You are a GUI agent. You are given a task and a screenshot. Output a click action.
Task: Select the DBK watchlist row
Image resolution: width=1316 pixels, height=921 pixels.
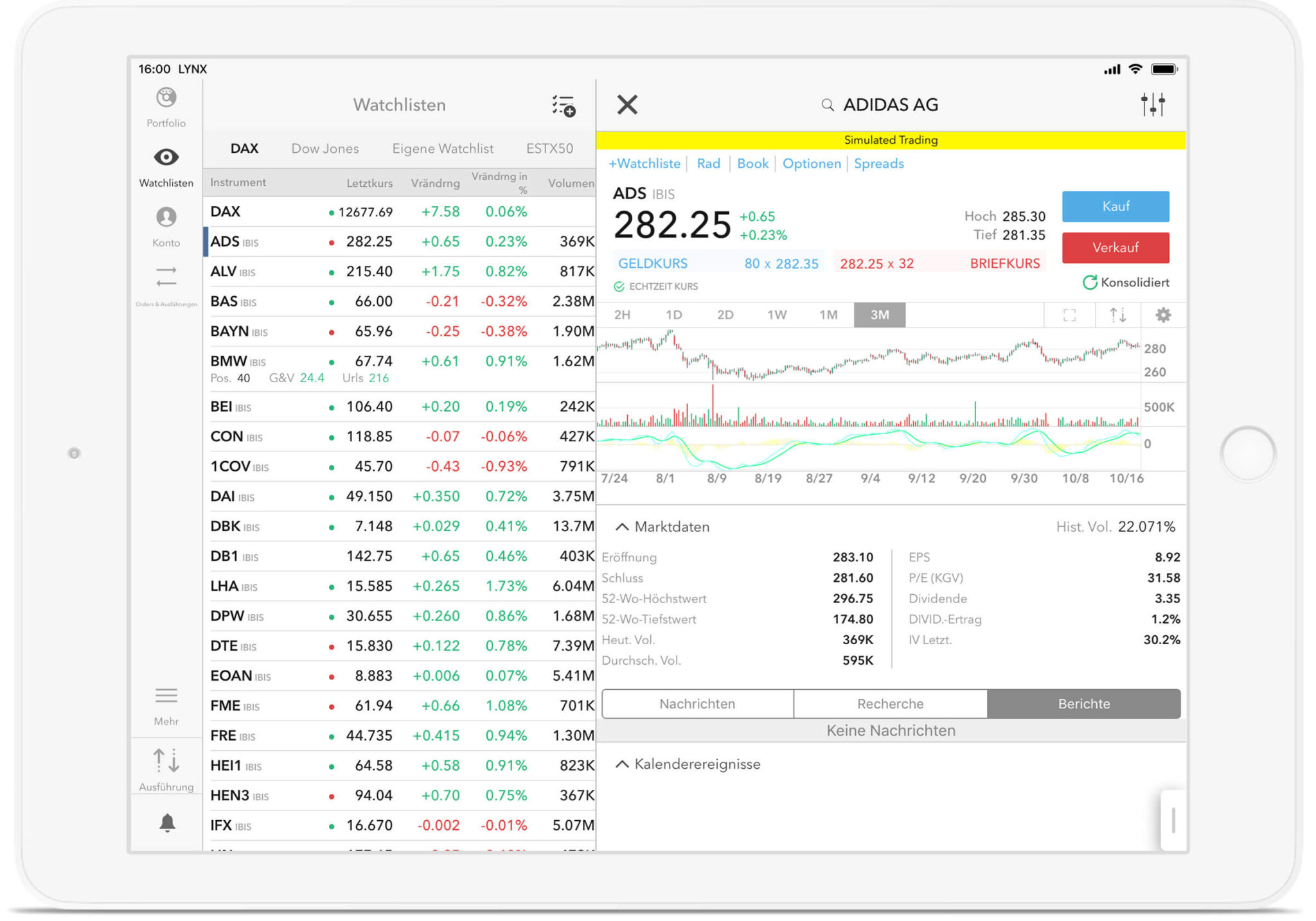(400, 527)
